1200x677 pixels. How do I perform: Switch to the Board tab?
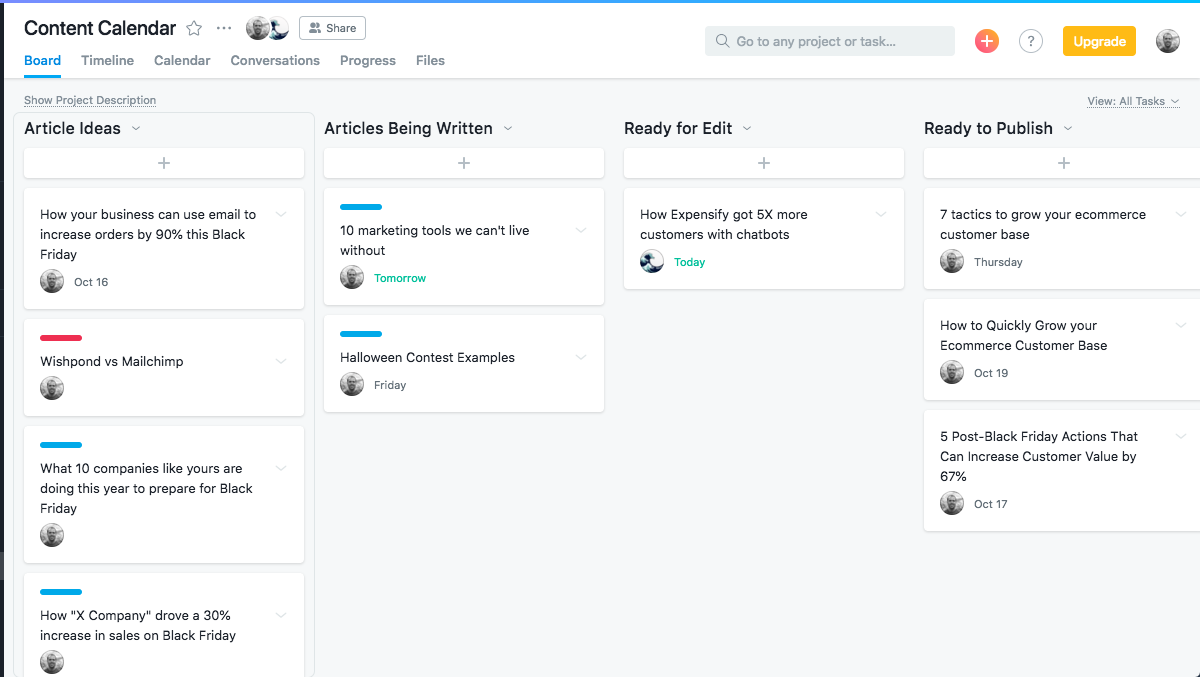(x=43, y=60)
